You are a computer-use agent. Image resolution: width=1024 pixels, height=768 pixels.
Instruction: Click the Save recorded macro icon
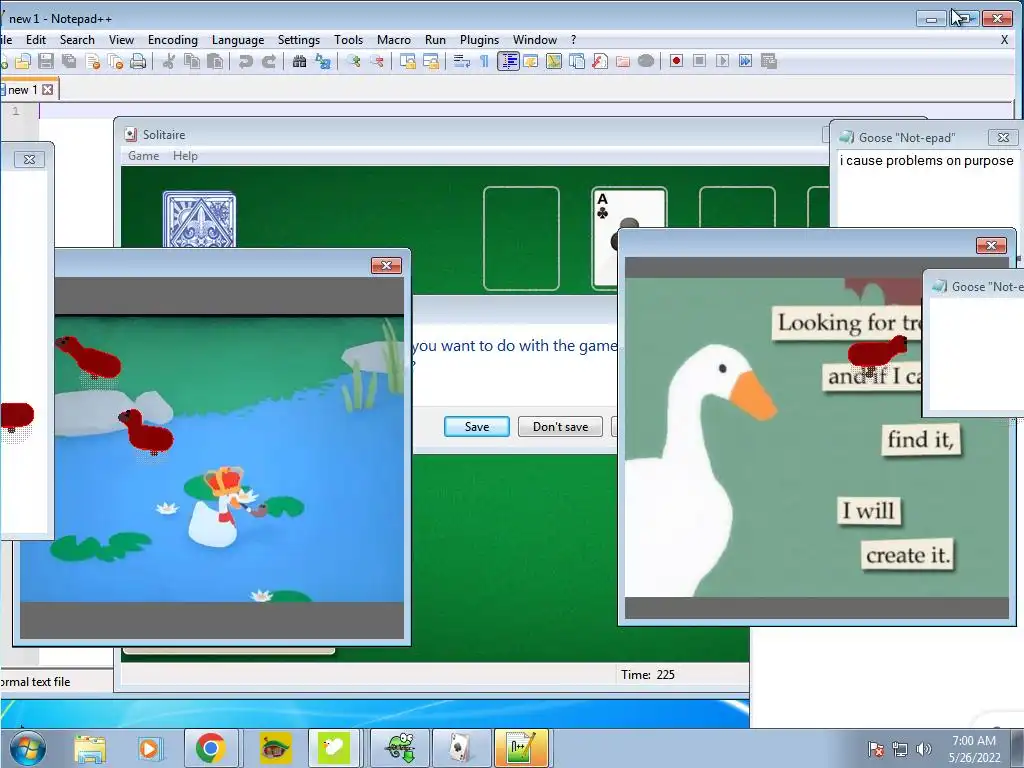tap(769, 61)
